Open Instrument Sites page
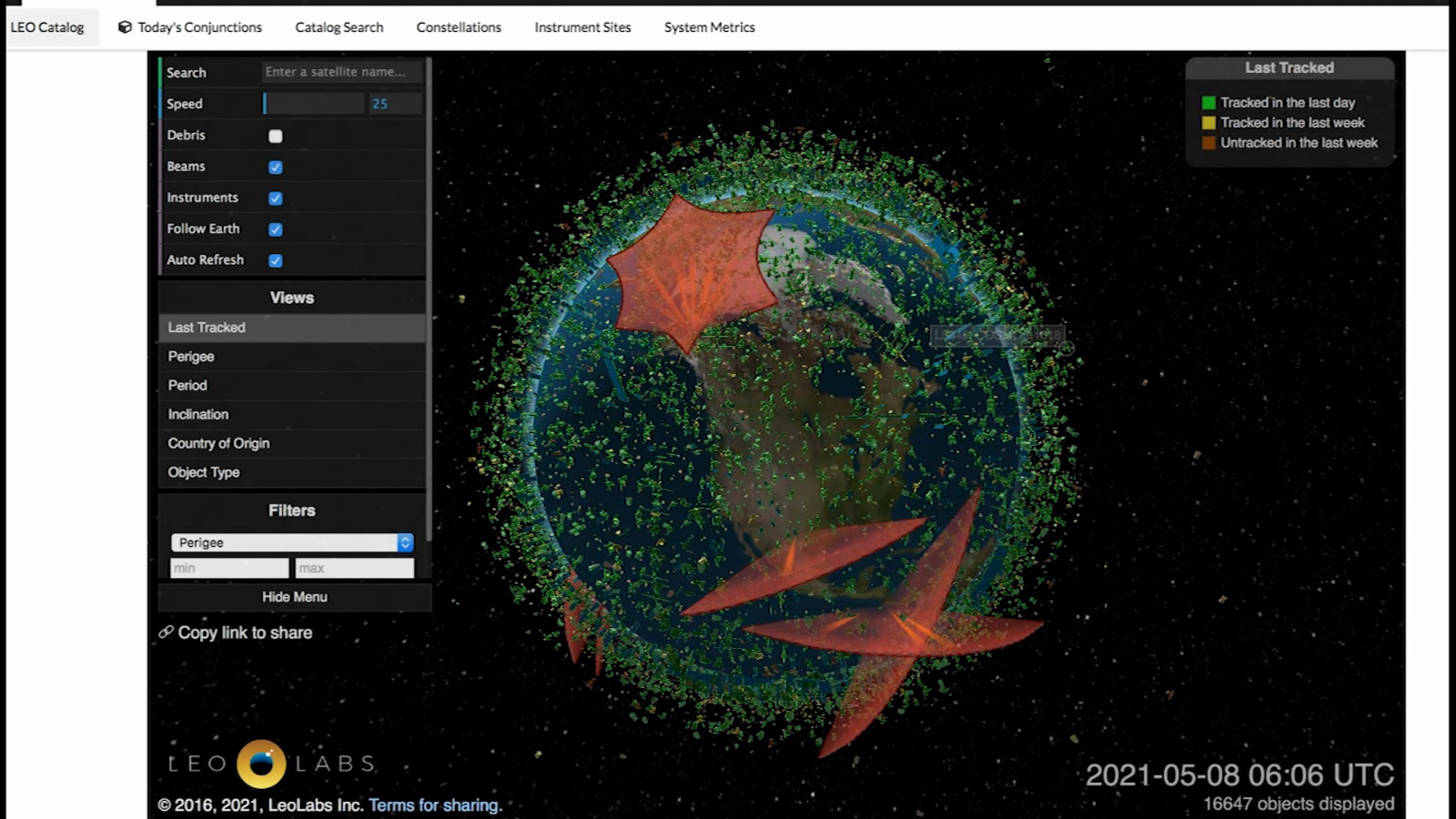 [x=582, y=27]
